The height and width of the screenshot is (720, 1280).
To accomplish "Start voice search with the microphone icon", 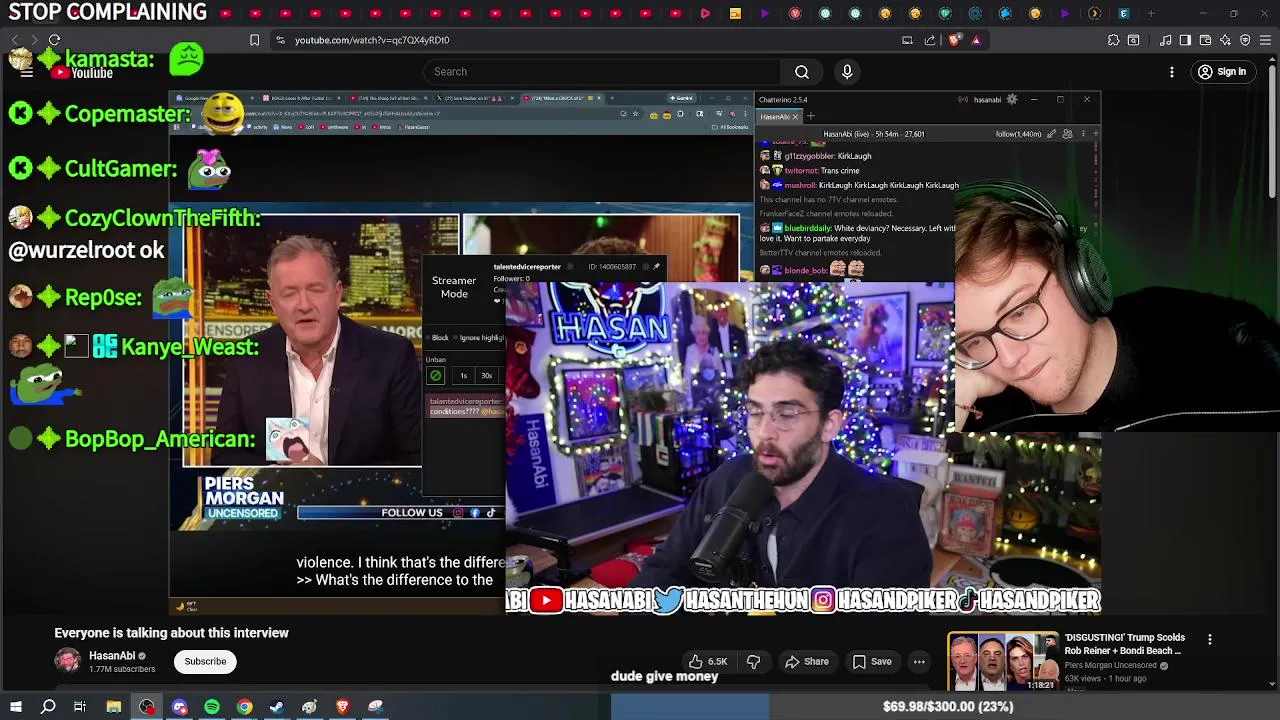I will coord(847,72).
